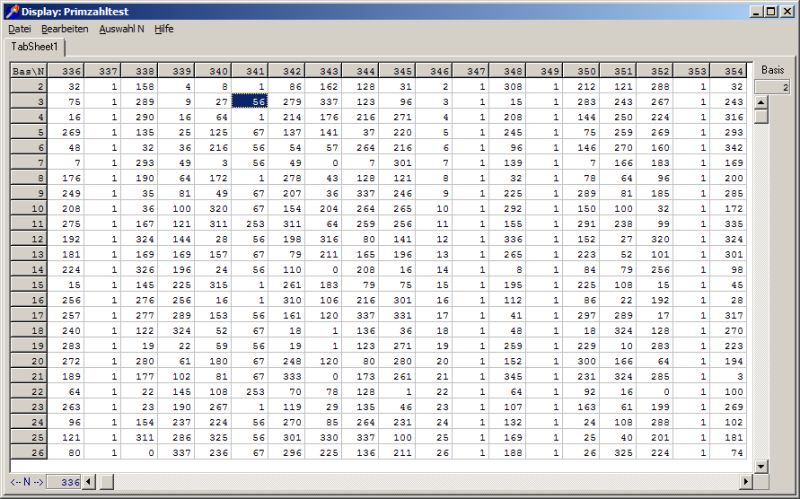Select row header for base 13
The image size is (800, 499).
[x=29, y=254]
